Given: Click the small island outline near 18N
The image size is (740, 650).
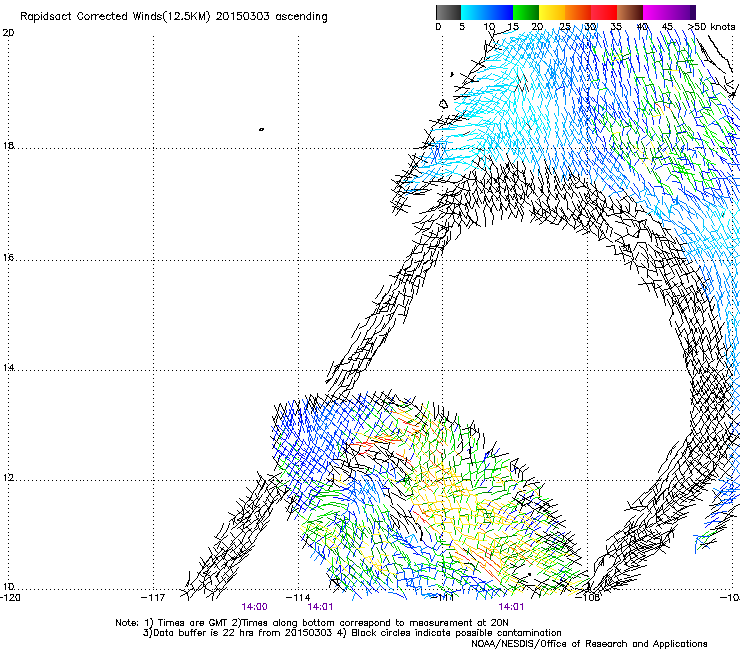Looking at the screenshot, I should tap(261, 129).
